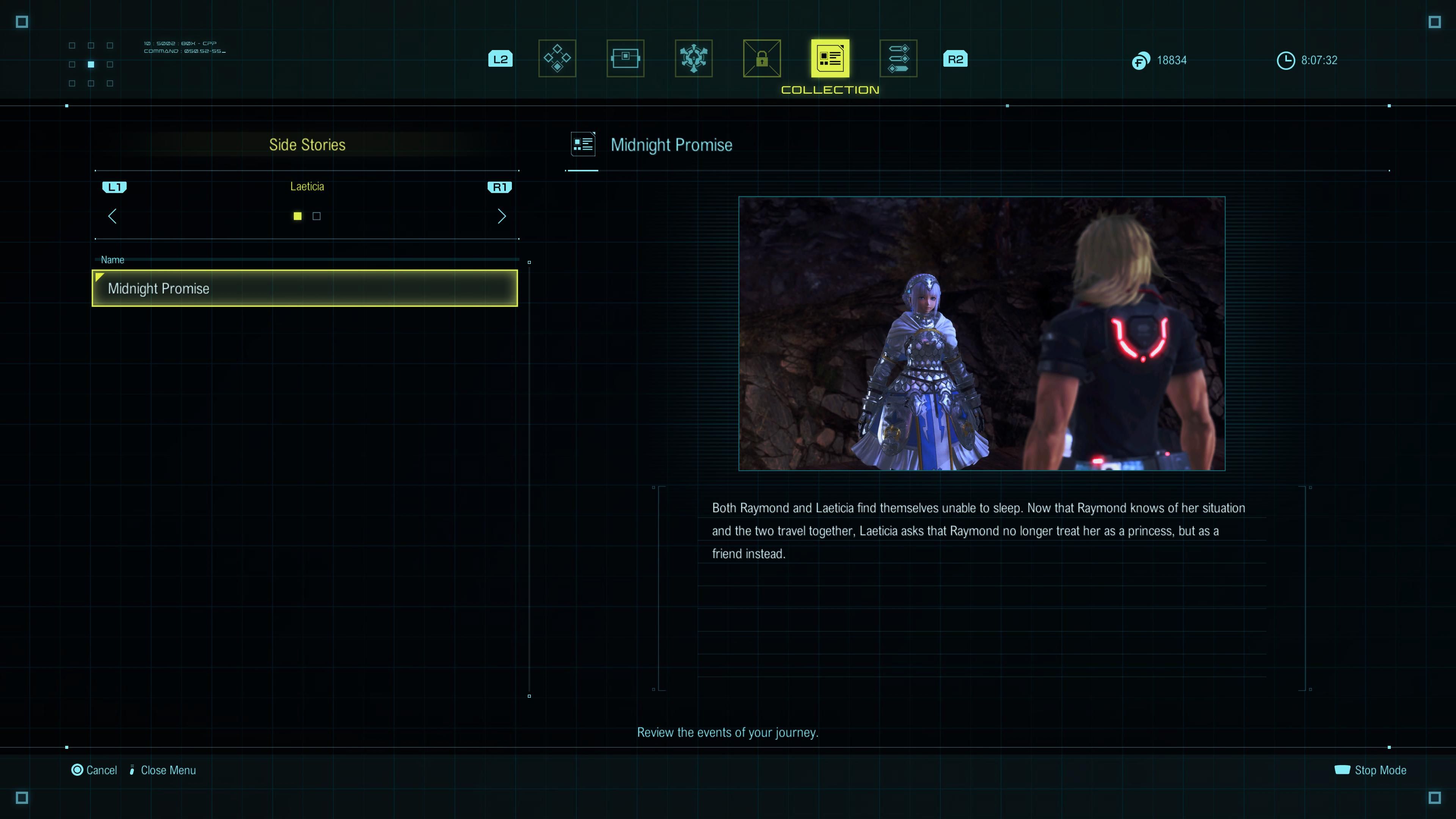Click the Name column header
1456x819 pixels.
[x=113, y=260]
